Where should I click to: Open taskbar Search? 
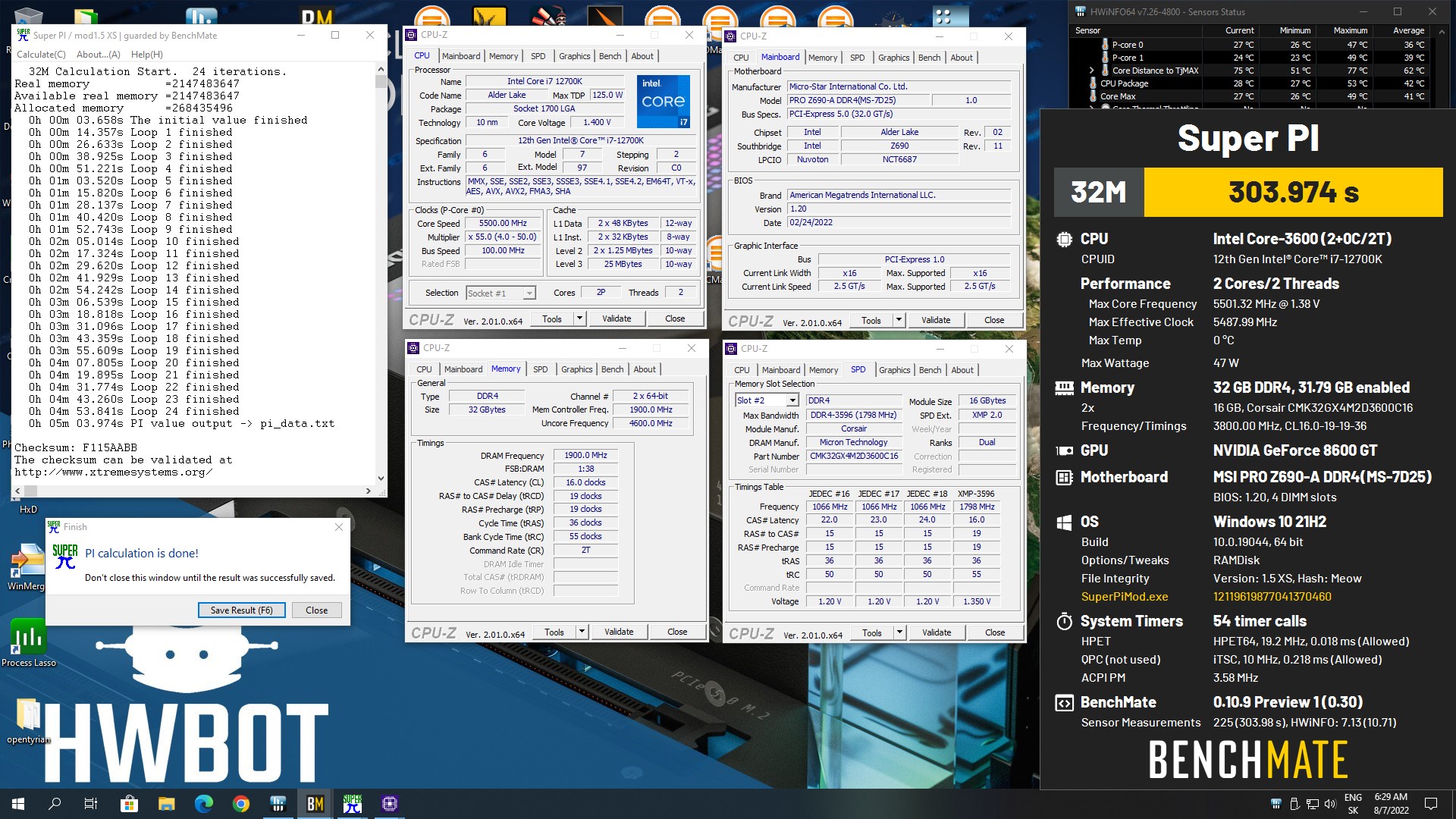tap(55, 804)
